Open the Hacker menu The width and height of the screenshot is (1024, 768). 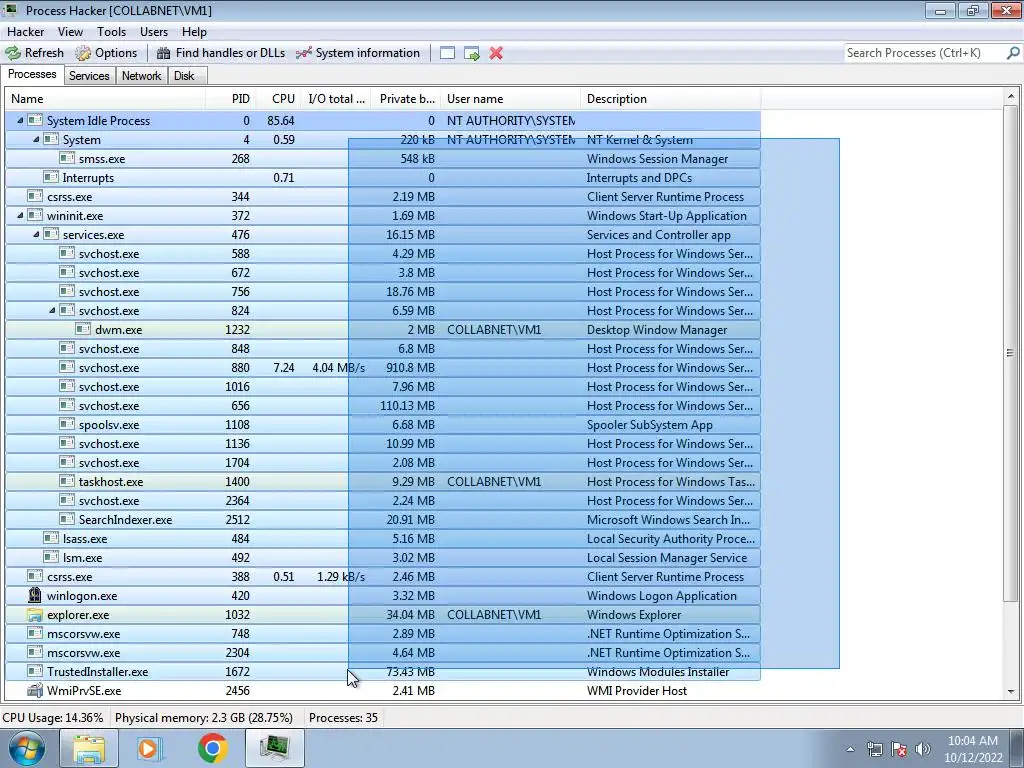(x=25, y=31)
